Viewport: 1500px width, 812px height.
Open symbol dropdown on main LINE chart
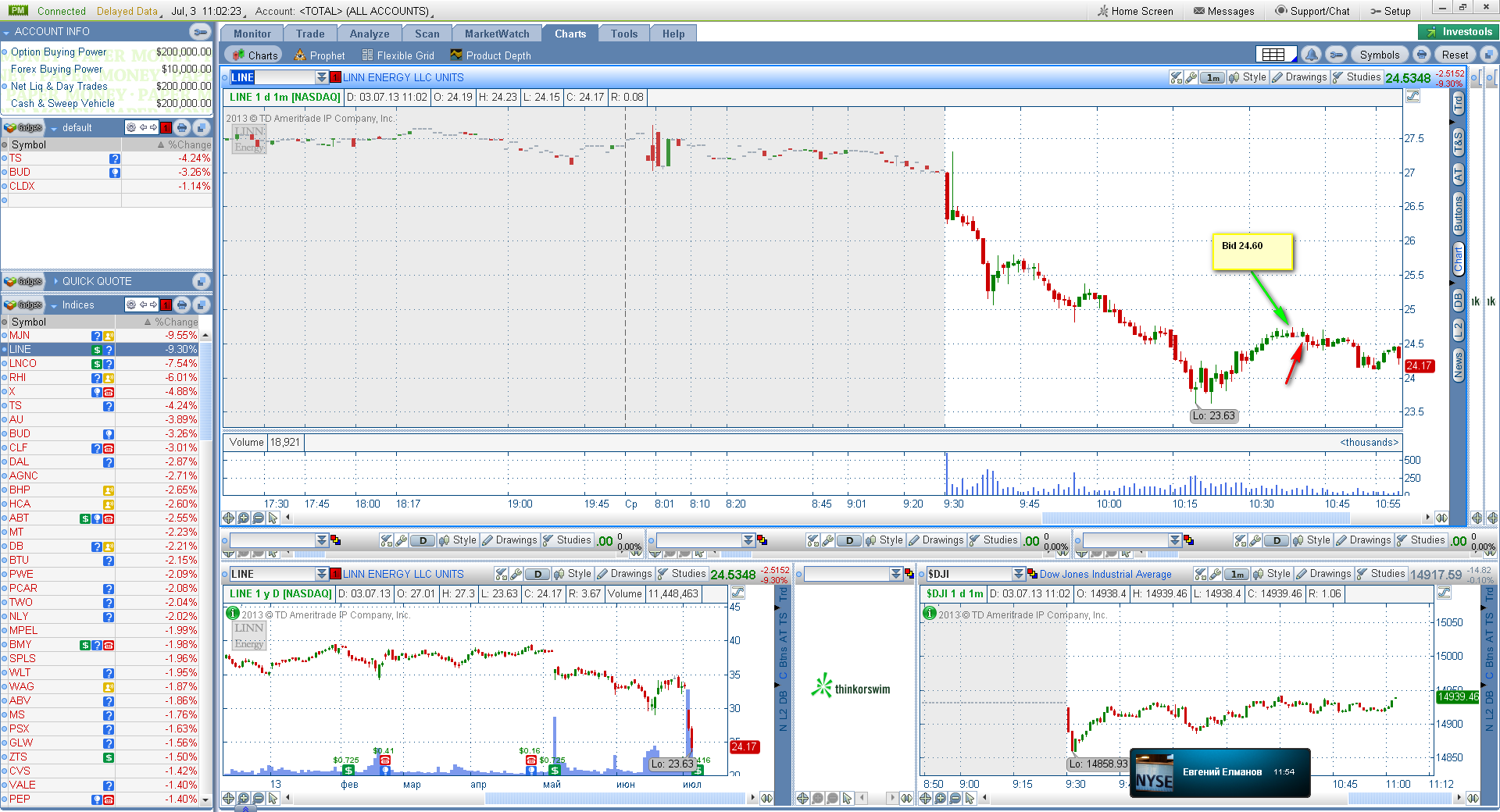321,77
